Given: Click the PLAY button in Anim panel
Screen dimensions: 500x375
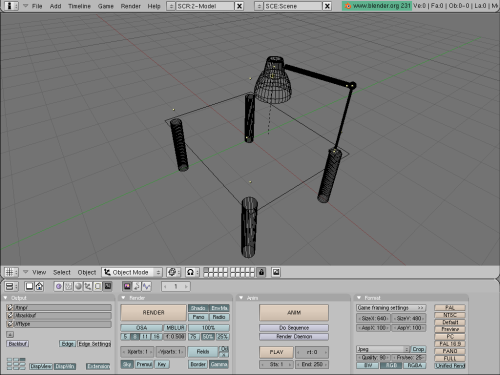Looking at the screenshot, I should [276, 352].
